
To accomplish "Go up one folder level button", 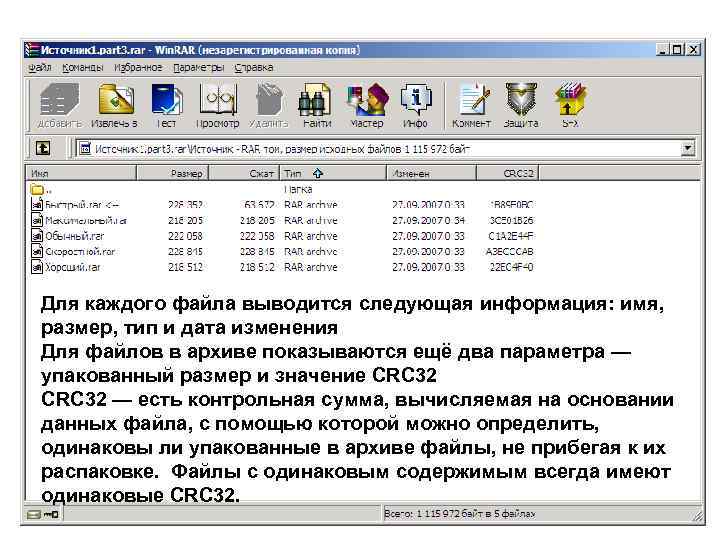I will tap(43, 148).
